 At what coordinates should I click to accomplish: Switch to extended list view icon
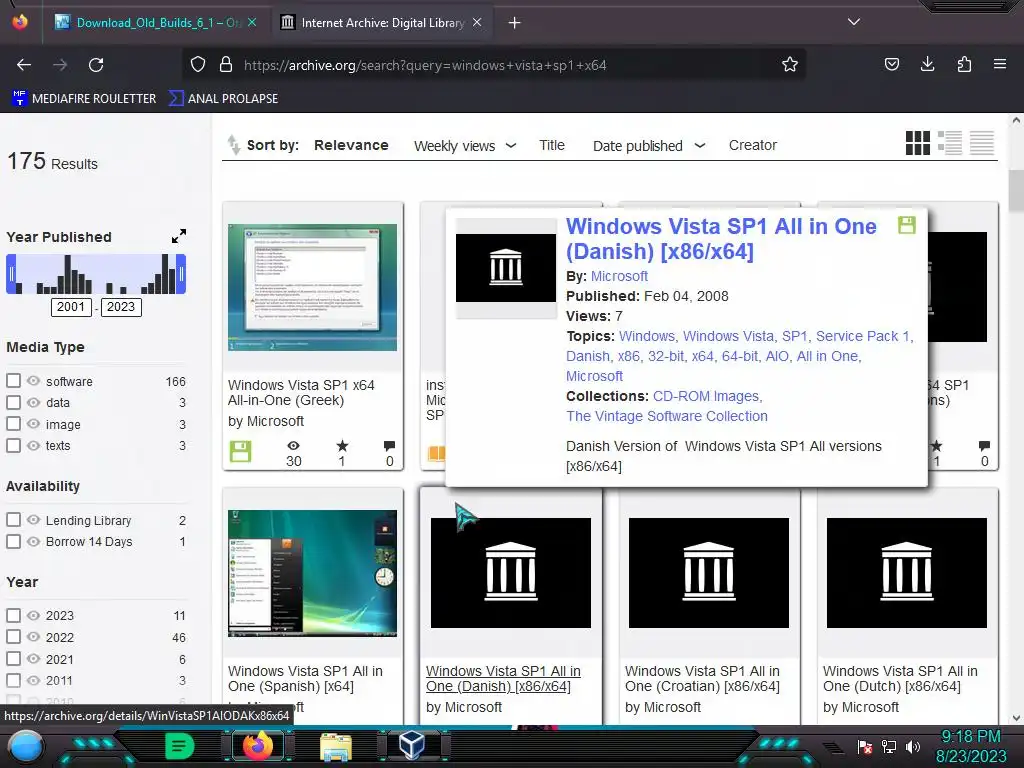click(950, 142)
